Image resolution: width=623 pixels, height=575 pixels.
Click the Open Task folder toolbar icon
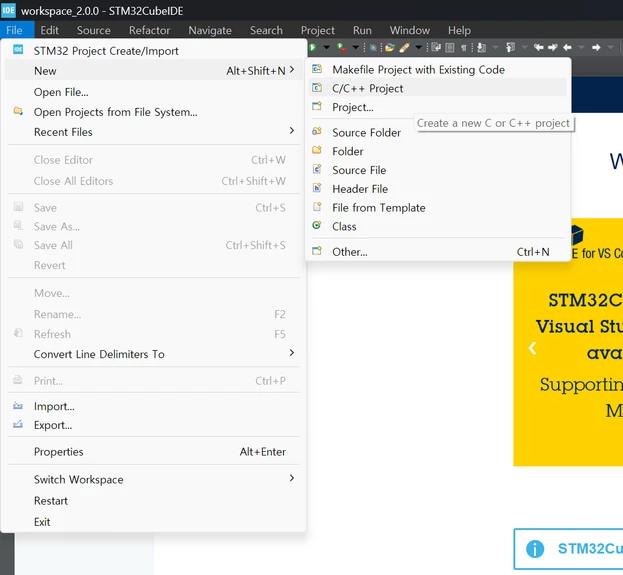click(x=390, y=48)
